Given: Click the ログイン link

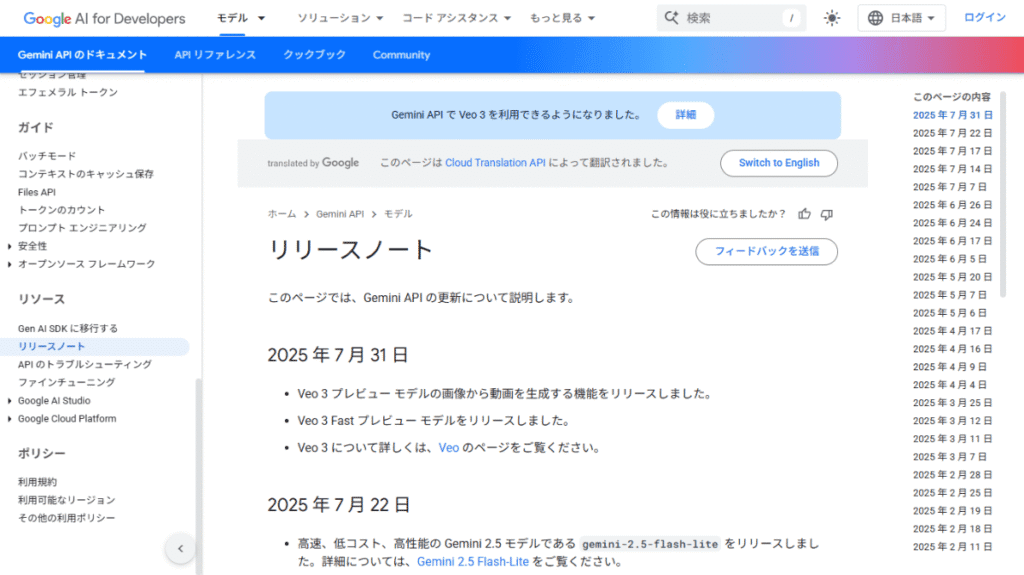Looking at the screenshot, I should pyautogui.click(x=984, y=18).
